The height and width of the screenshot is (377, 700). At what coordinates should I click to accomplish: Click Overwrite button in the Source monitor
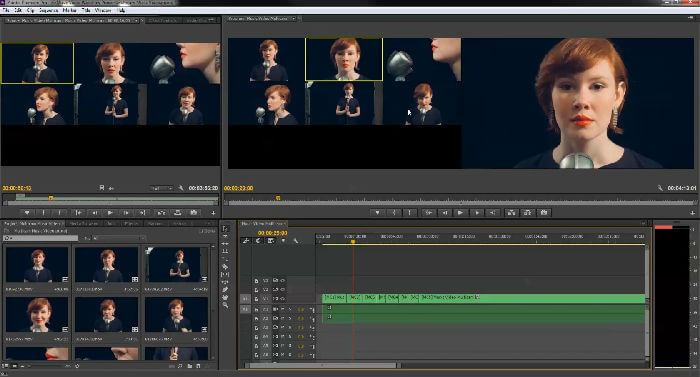point(177,213)
